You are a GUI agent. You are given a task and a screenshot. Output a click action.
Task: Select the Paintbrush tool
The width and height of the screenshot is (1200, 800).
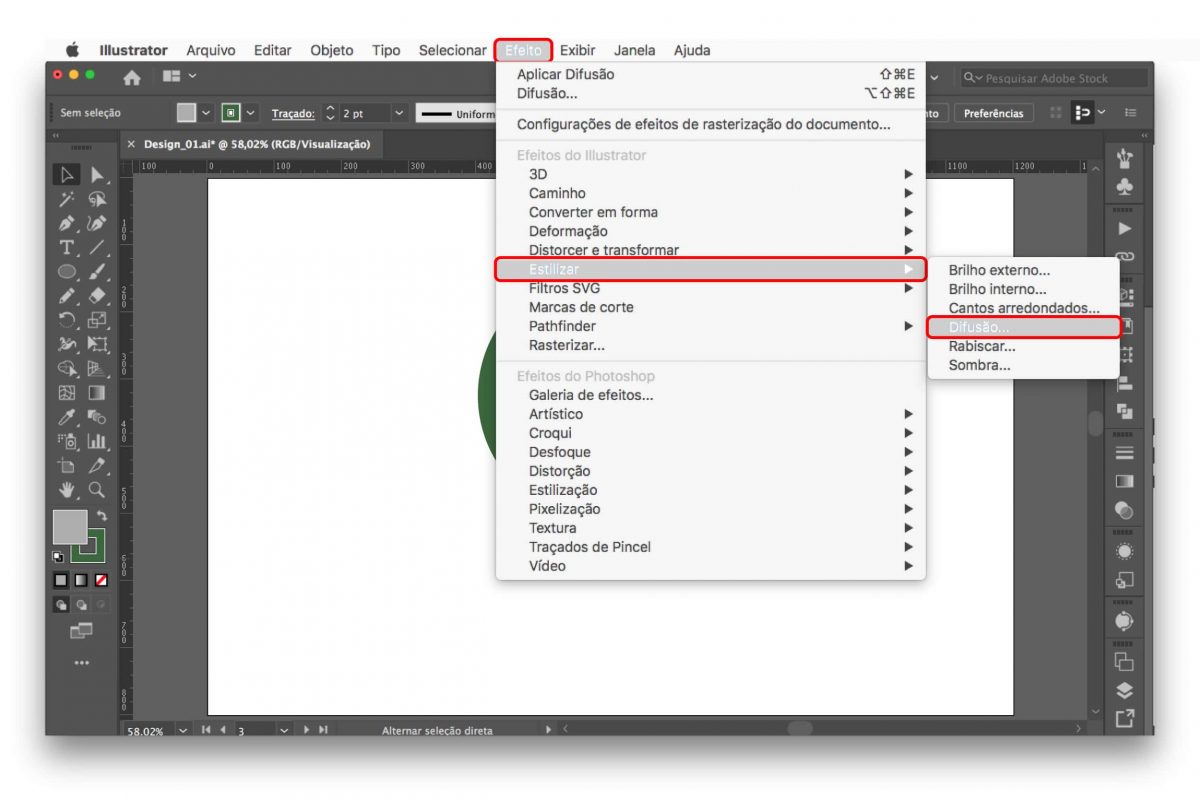click(97, 271)
